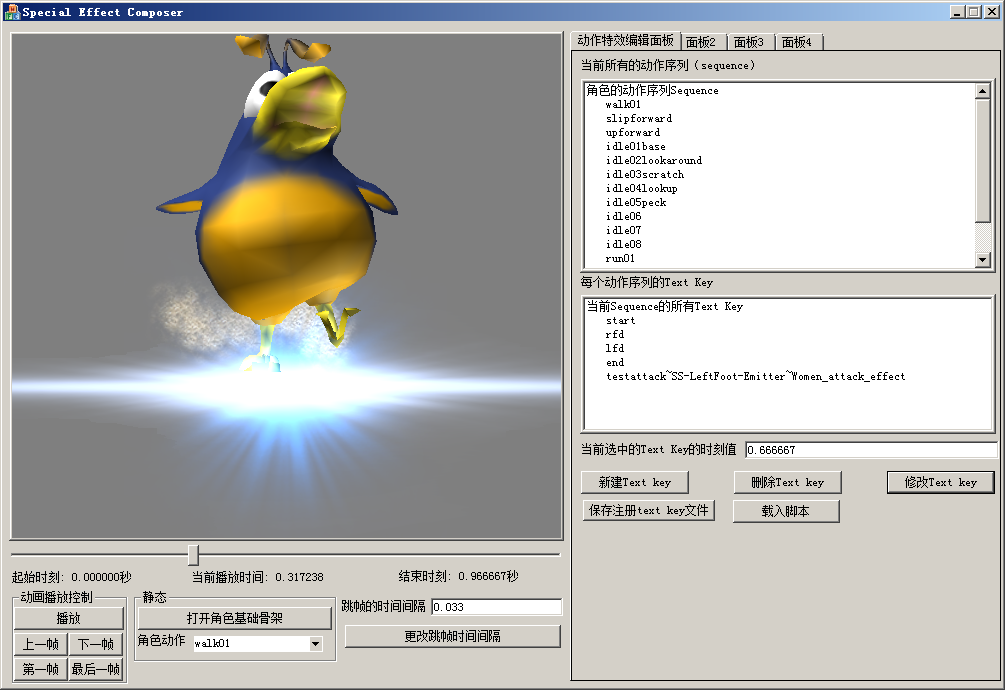The image size is (1005, 690).
Task: Advance with the 下一帧 button
Action: coord(96,644)
